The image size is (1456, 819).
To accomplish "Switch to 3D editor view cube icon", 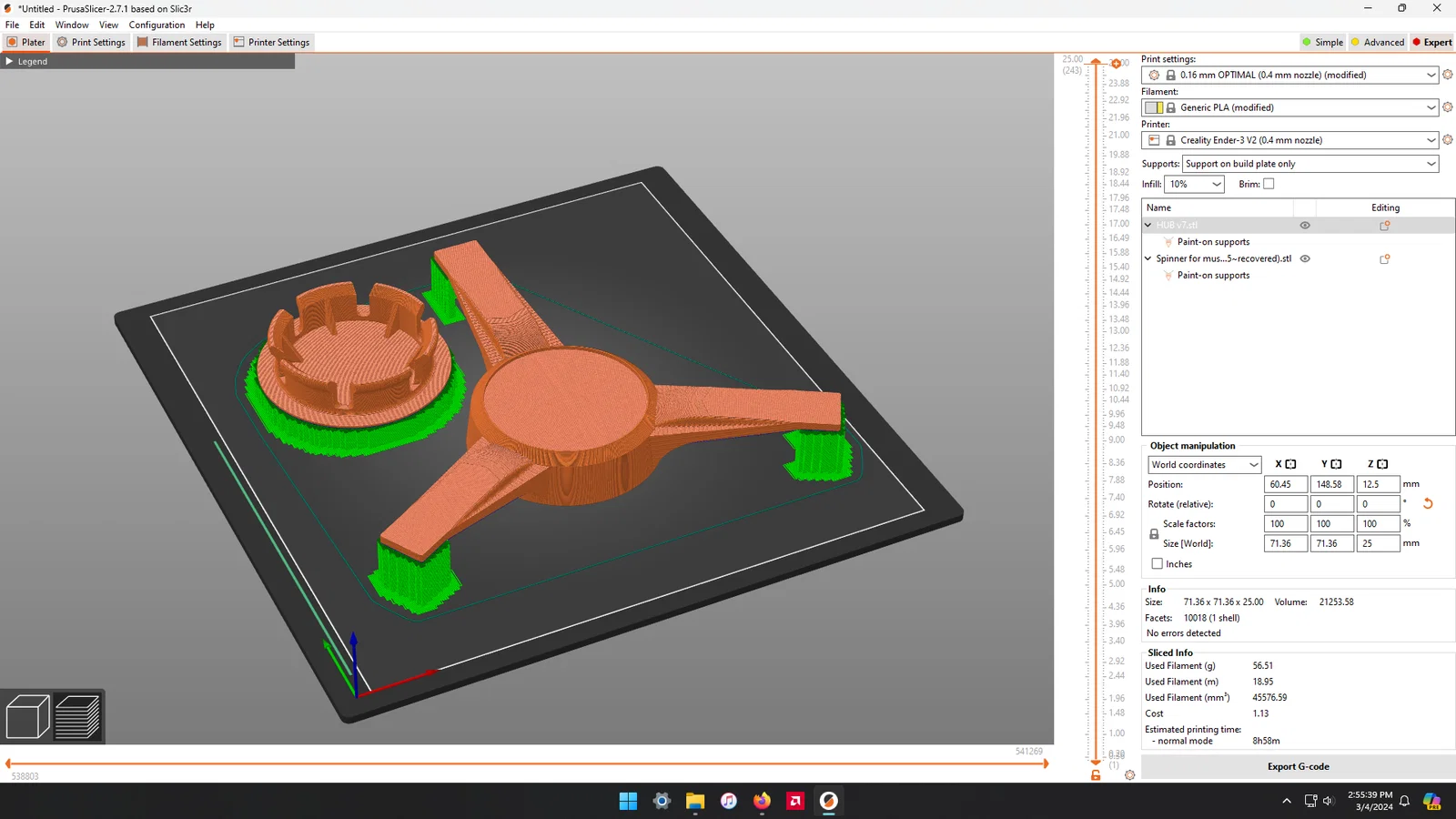I will pyautogui.click(x=27, y=716).
